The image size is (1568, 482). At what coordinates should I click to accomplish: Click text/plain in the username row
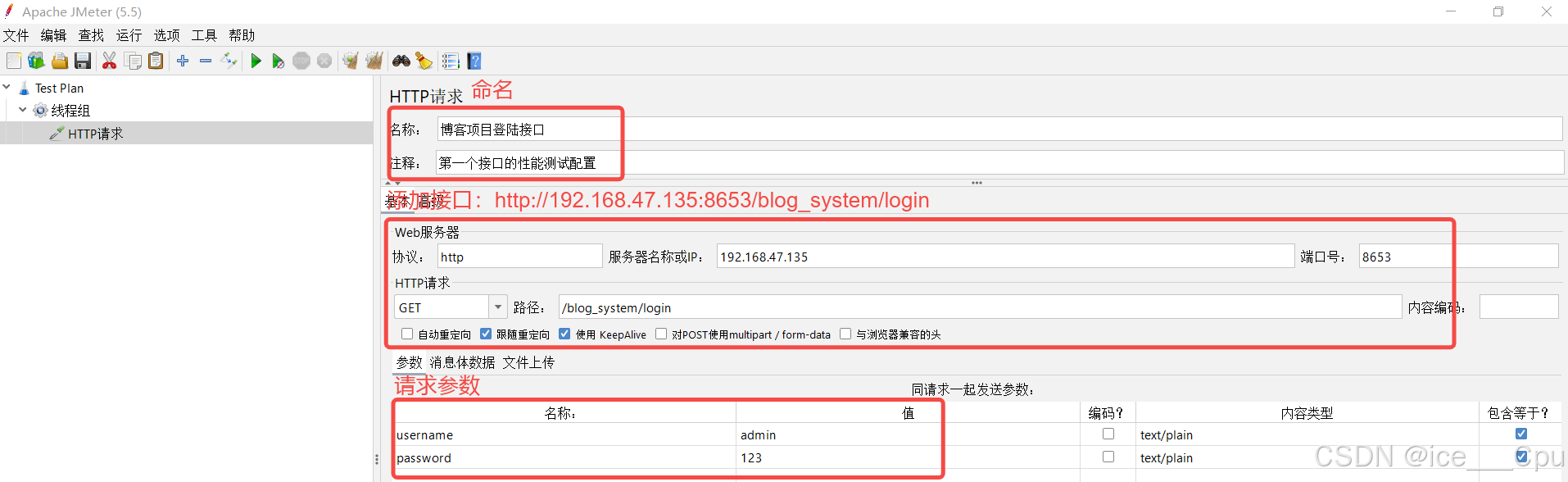(x=1167, y=434)
